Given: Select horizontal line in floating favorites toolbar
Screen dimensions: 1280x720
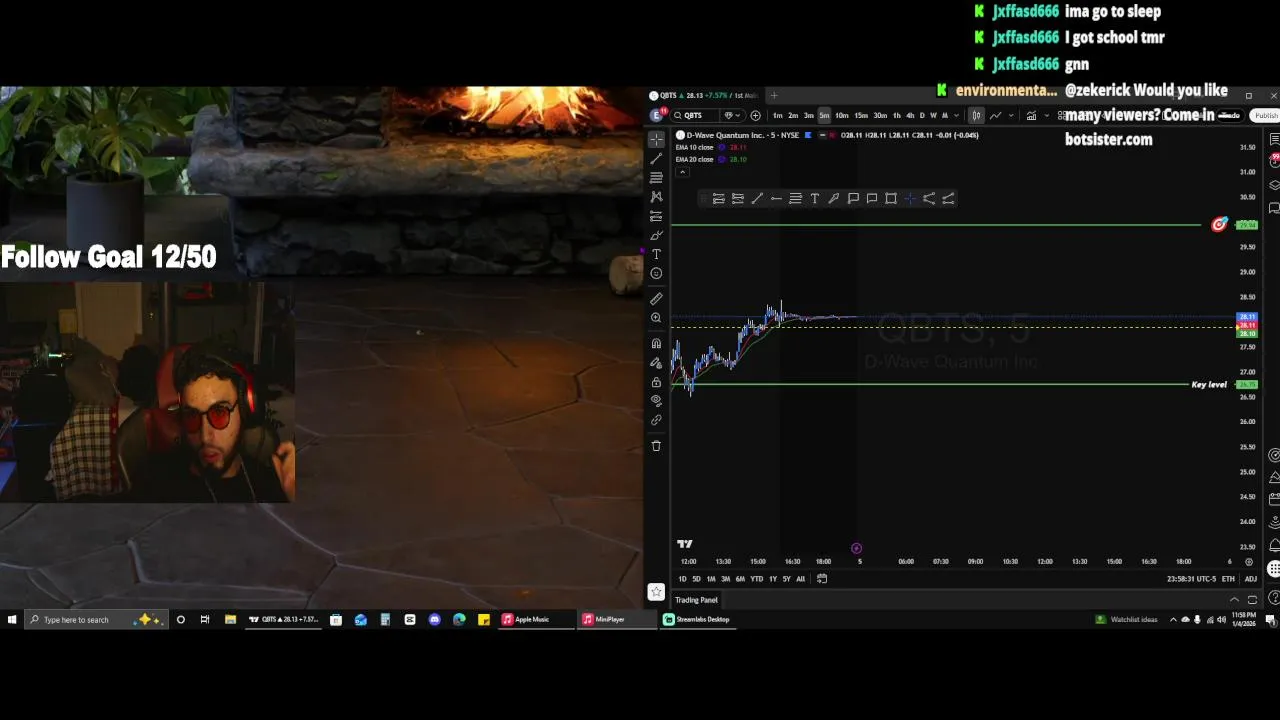Looking at the screenshot, I should (x=776, y=198).
